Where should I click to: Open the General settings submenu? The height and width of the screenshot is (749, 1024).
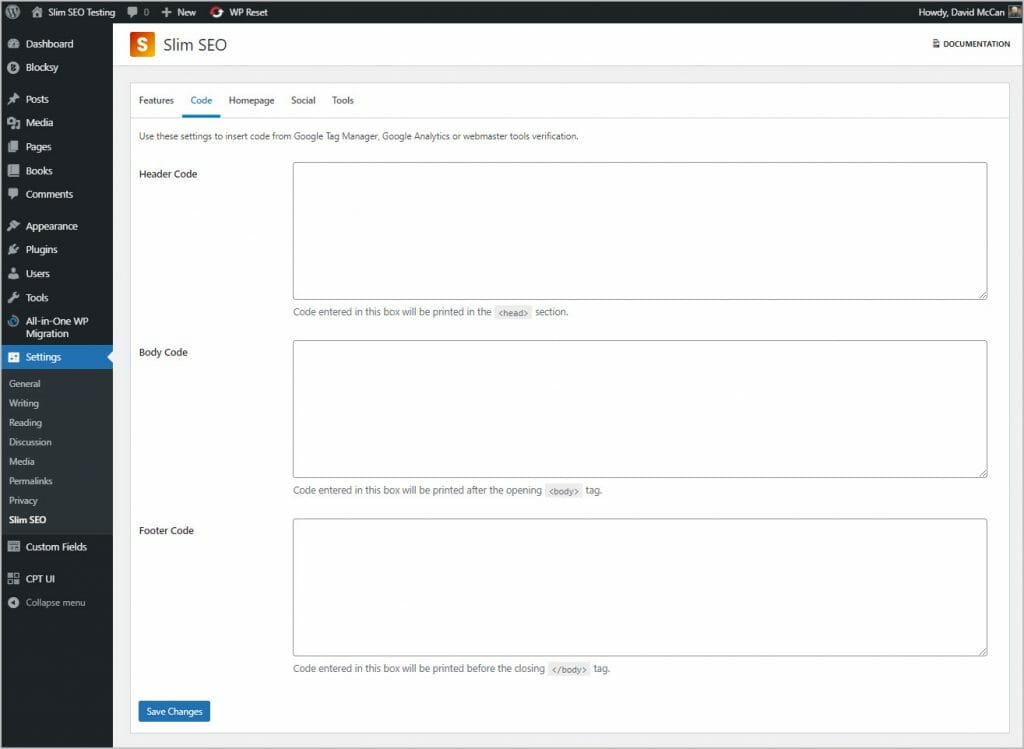(24, 384)
